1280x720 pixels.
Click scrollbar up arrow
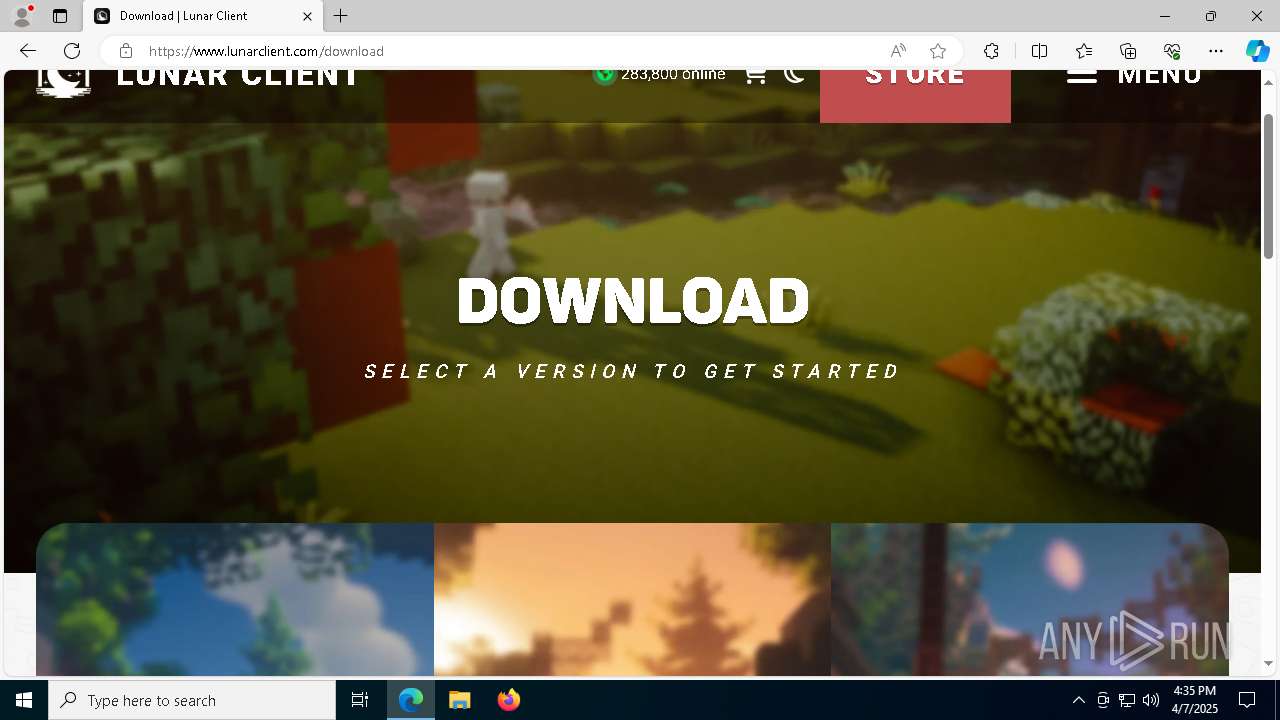[1269, 81]
